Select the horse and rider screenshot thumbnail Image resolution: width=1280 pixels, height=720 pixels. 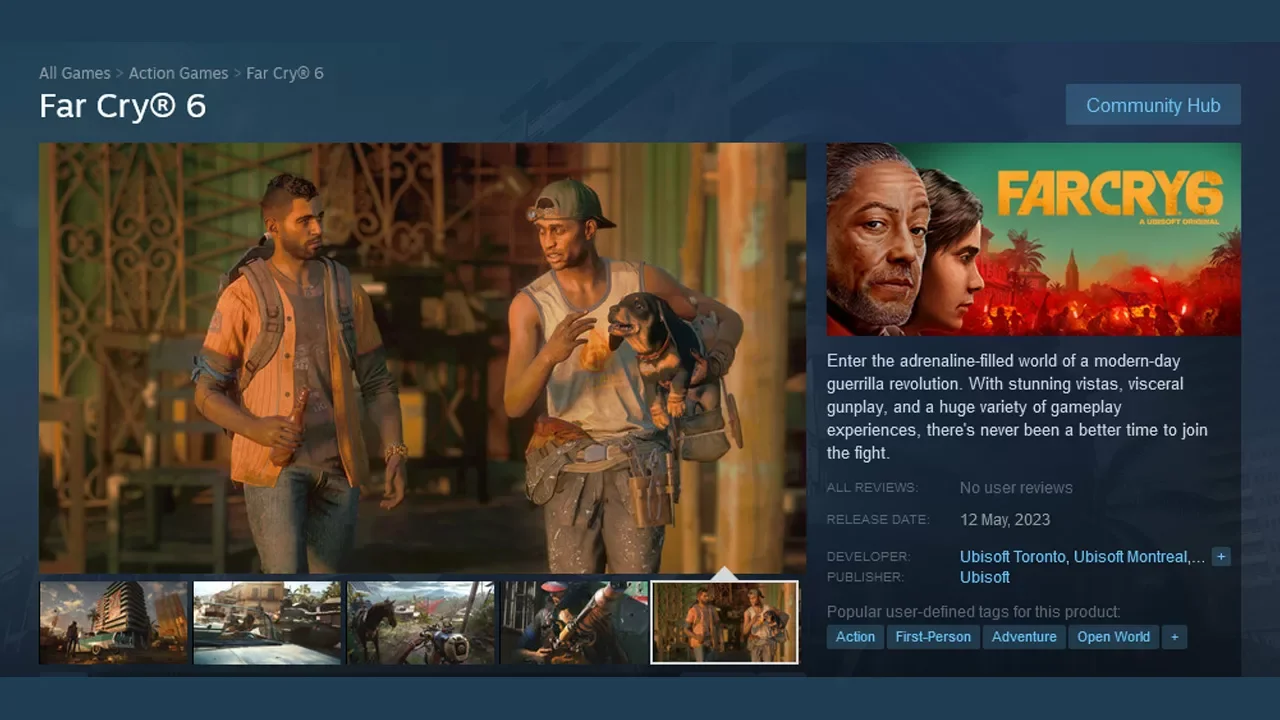(x=421, y=622)
